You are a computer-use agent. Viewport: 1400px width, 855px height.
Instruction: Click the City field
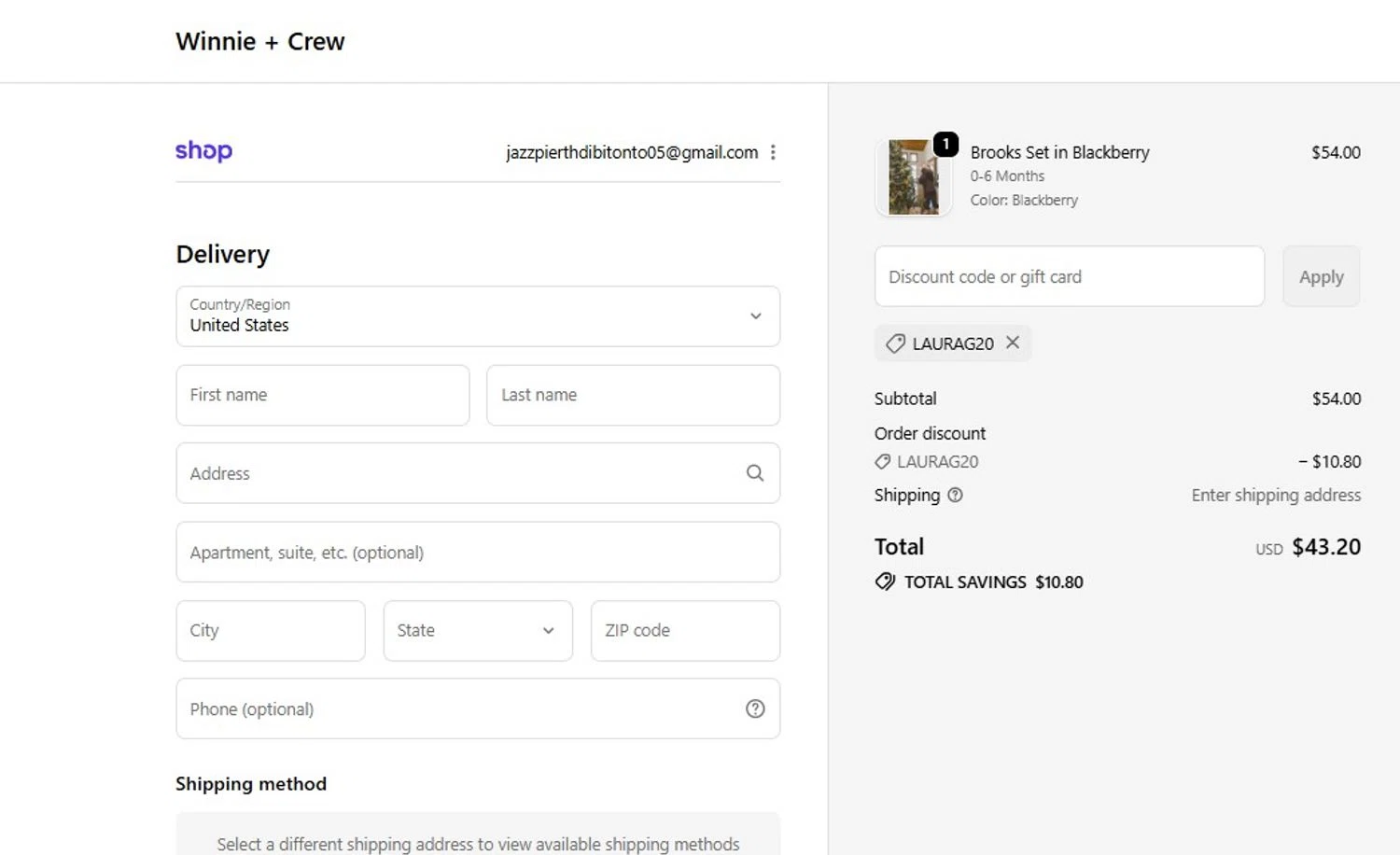pyautogui.click(x=271, y=631)
